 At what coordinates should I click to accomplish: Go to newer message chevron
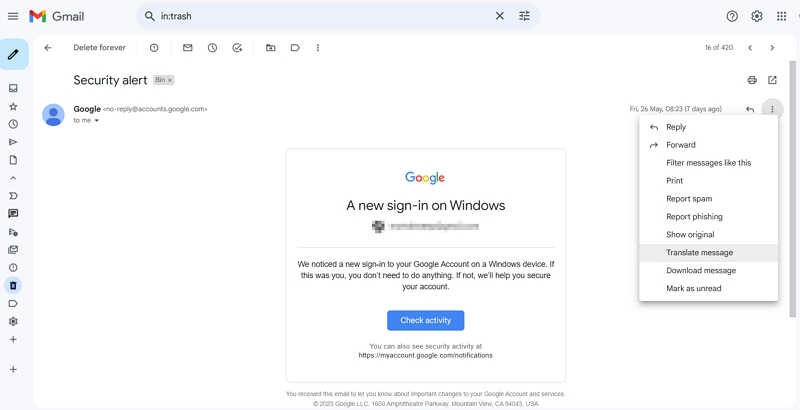pos(750,48)
